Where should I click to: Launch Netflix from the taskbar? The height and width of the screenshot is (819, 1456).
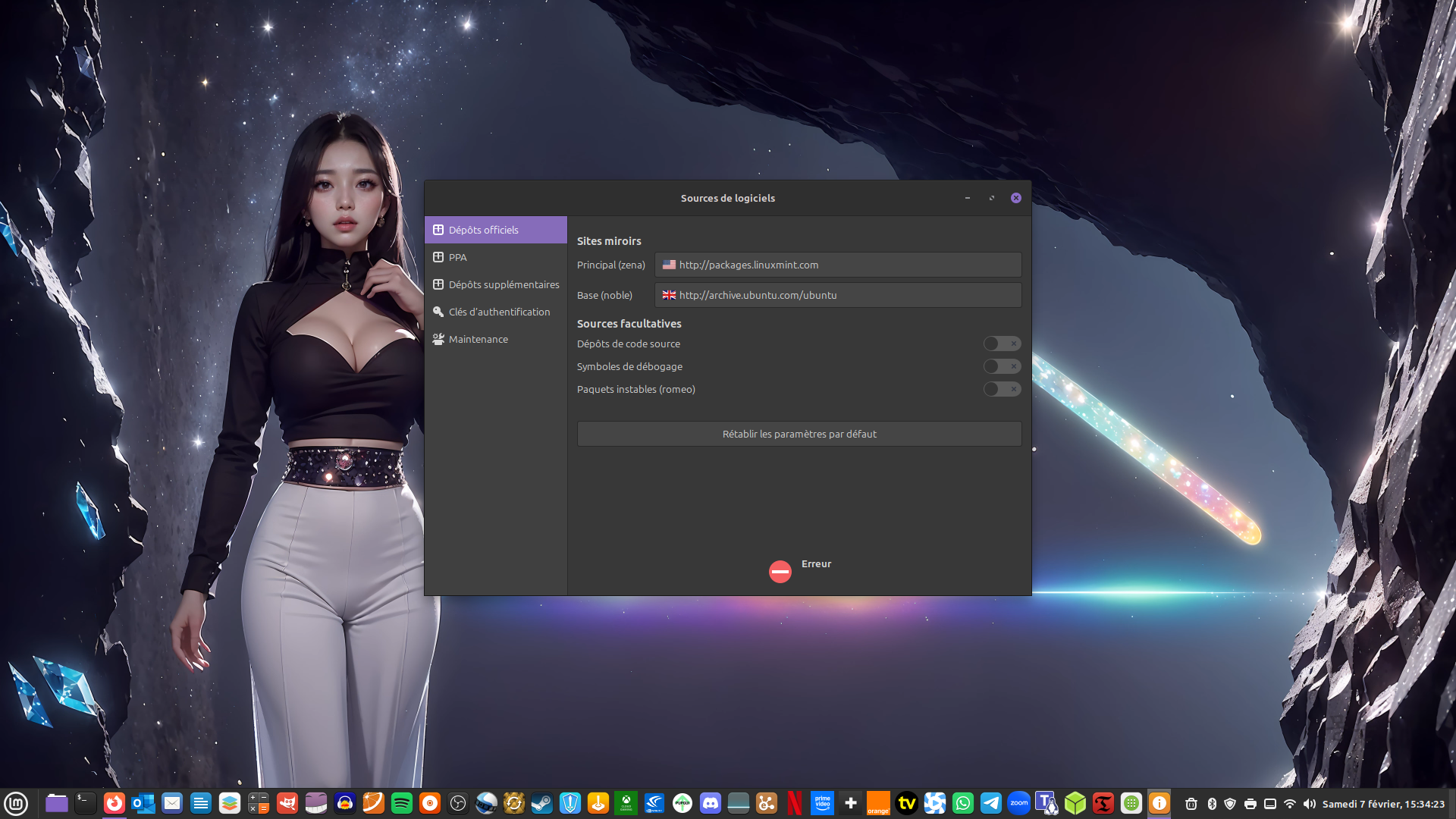[x=794, y=803]
